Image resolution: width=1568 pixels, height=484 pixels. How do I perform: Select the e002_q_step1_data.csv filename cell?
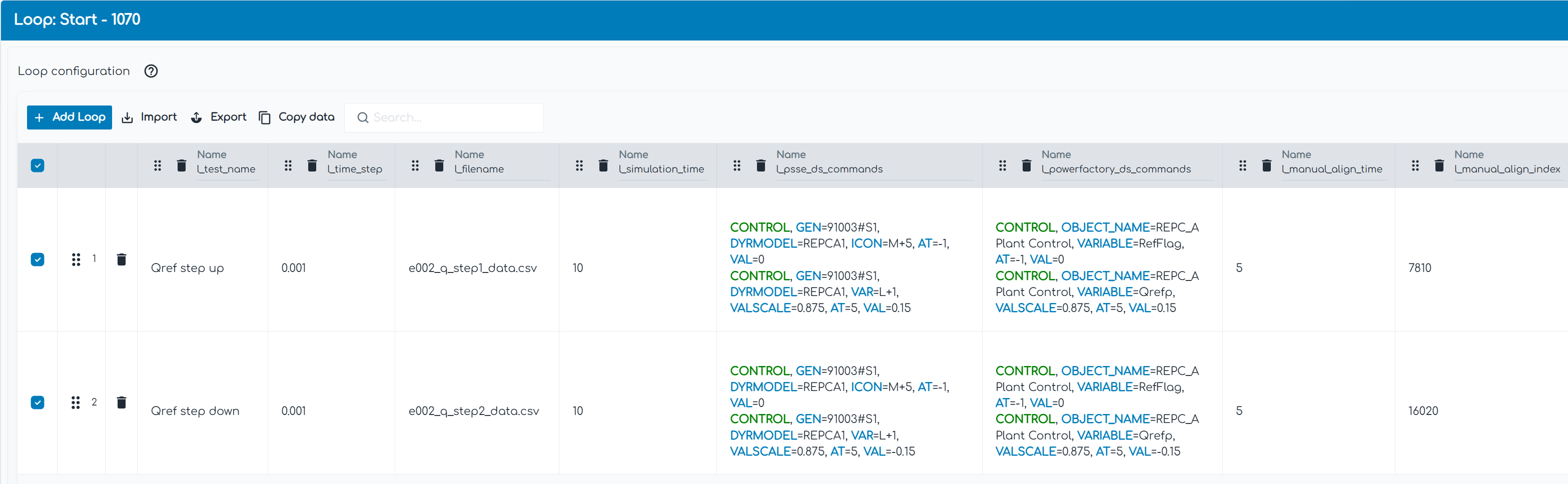(x=472, y=268)
